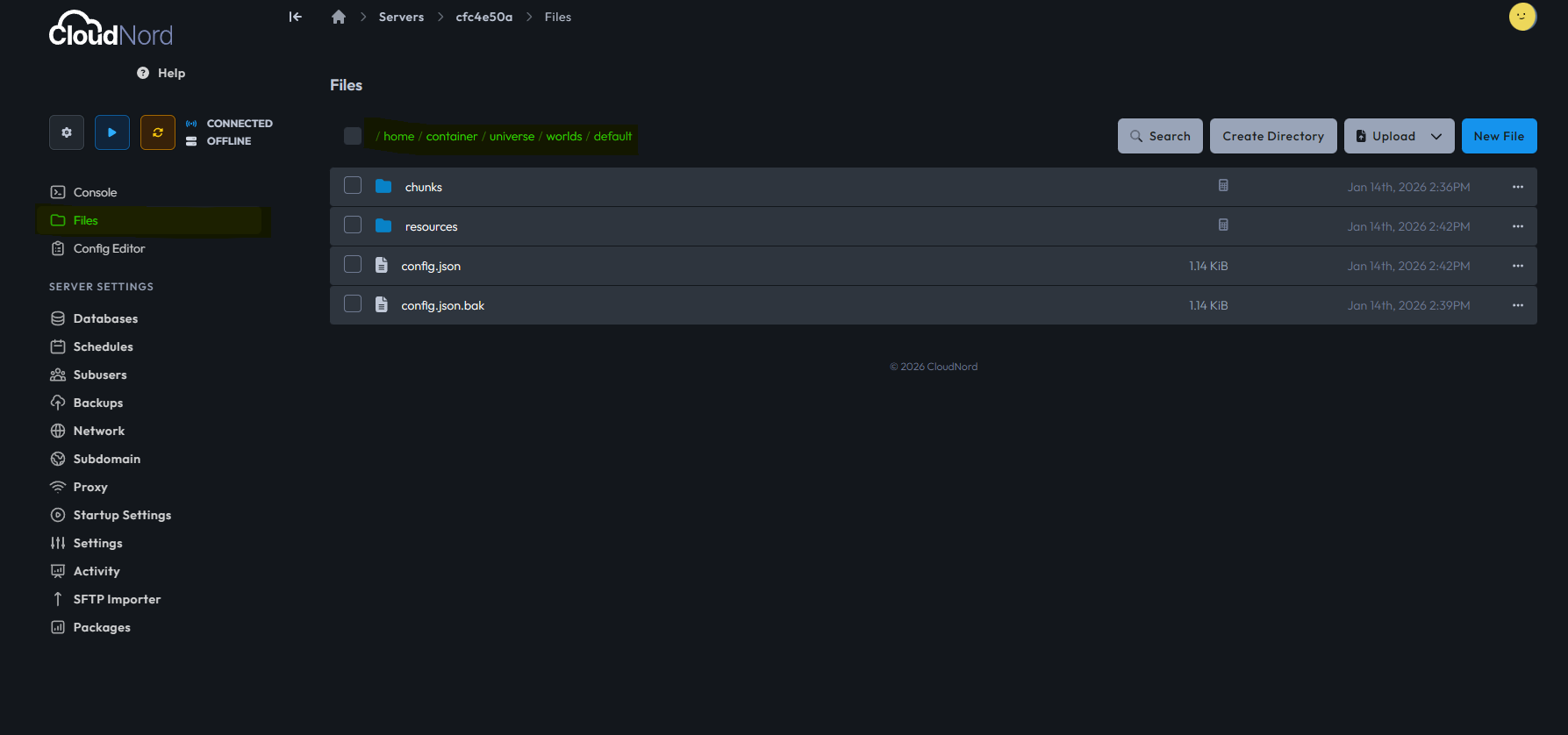1568x735 pixels.
Task: Start the server with the play button
Action: [112, 132]
